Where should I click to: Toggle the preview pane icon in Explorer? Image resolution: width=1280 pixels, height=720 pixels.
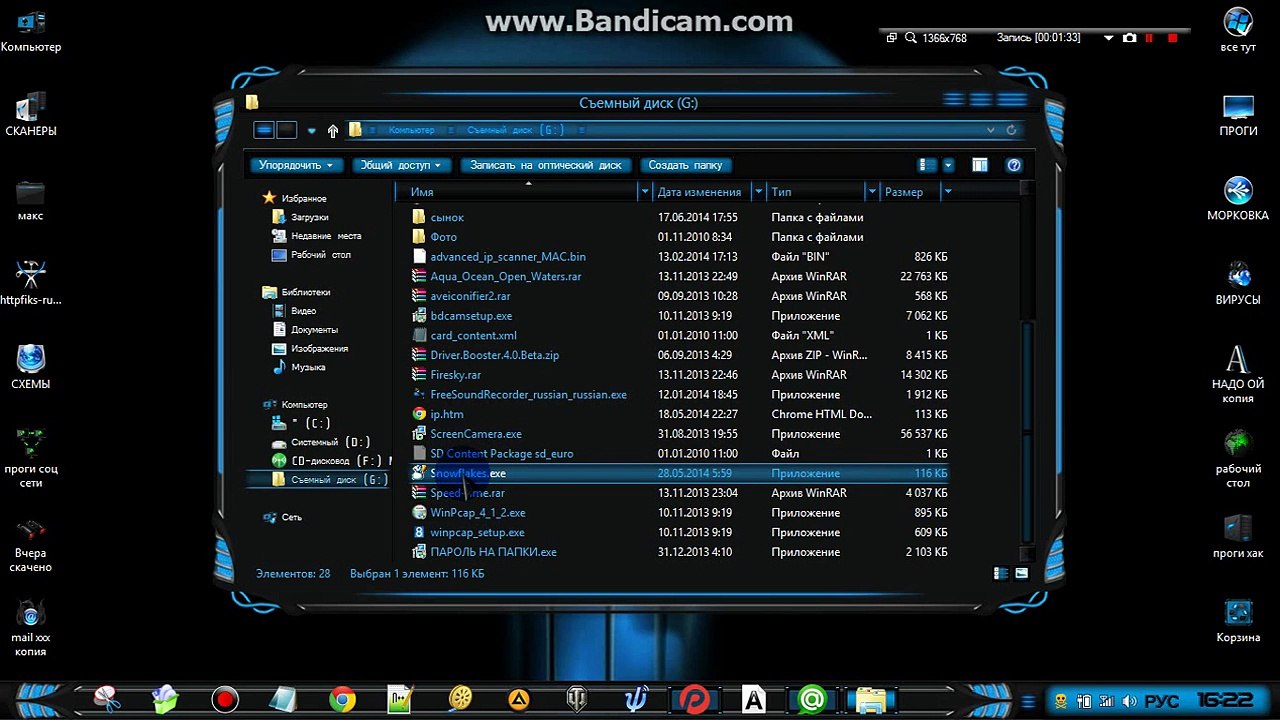point(980,165)
